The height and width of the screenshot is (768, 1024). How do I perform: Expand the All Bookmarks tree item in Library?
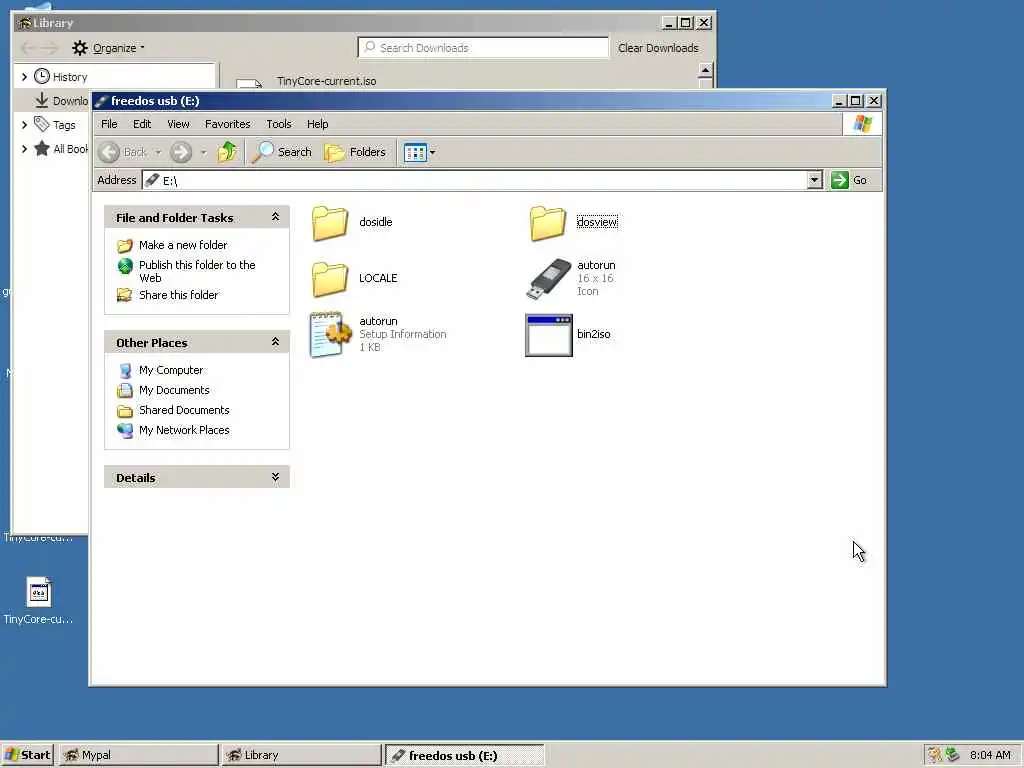click(24, 149)
